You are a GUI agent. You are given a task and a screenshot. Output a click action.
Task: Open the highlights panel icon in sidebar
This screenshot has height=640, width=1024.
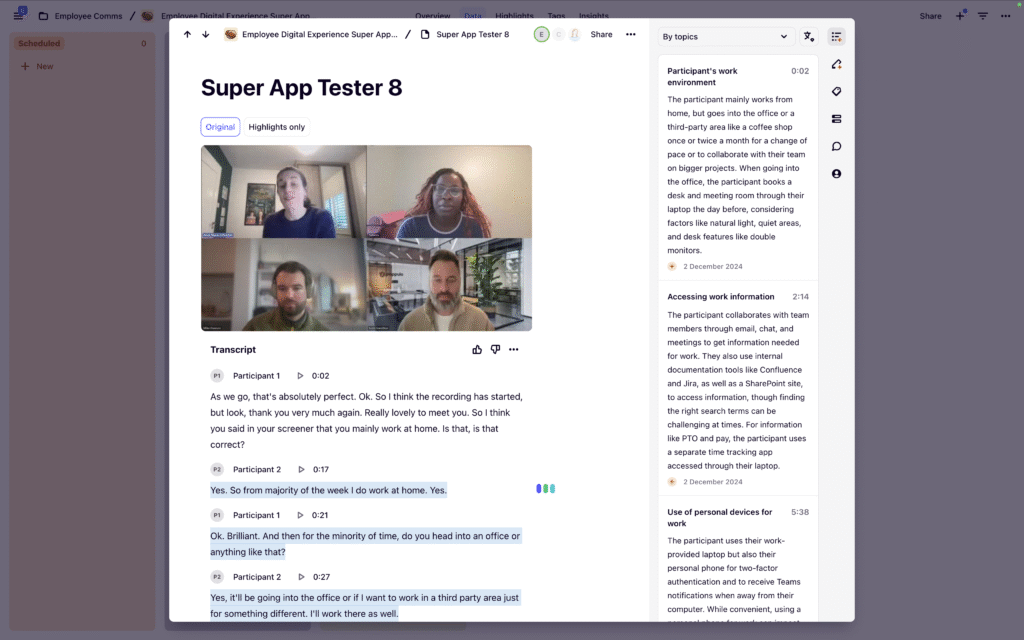[x=837, y=64]
